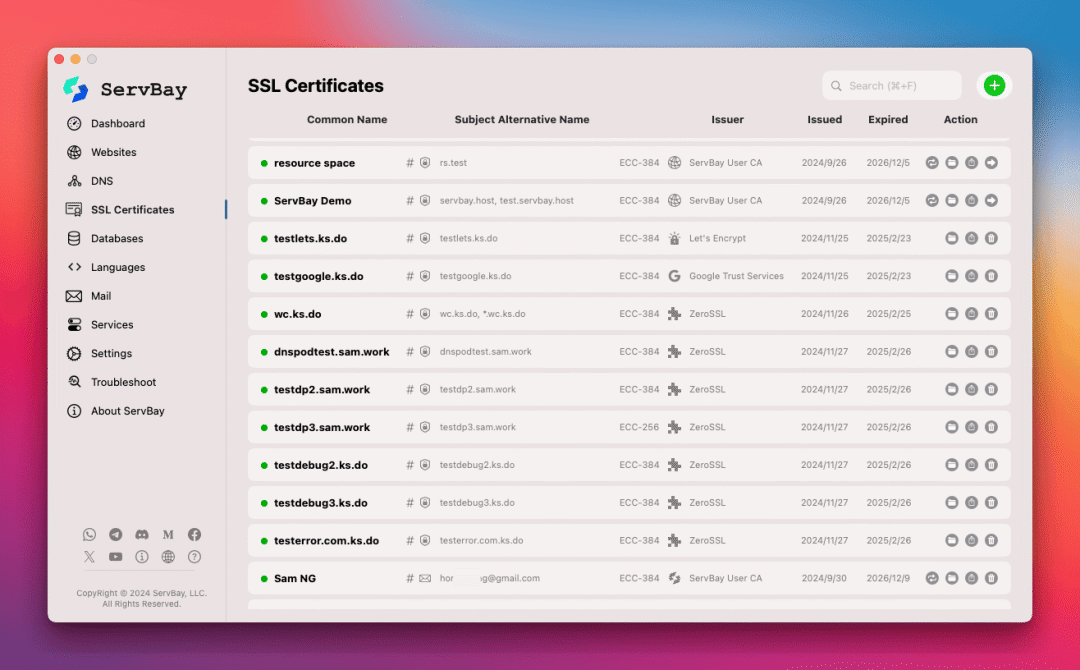Add a new SSL certificate with the green plus
1080x670 pixels.
994,85
